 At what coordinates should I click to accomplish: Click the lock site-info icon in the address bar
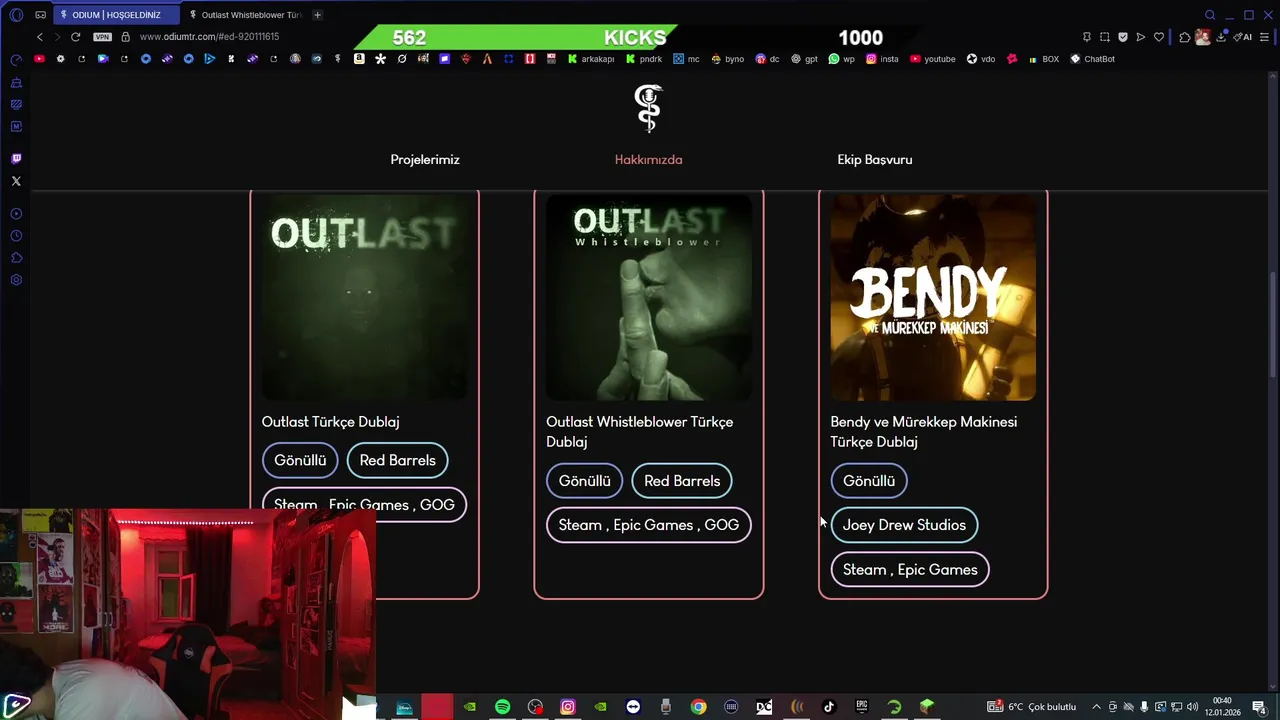125,37
